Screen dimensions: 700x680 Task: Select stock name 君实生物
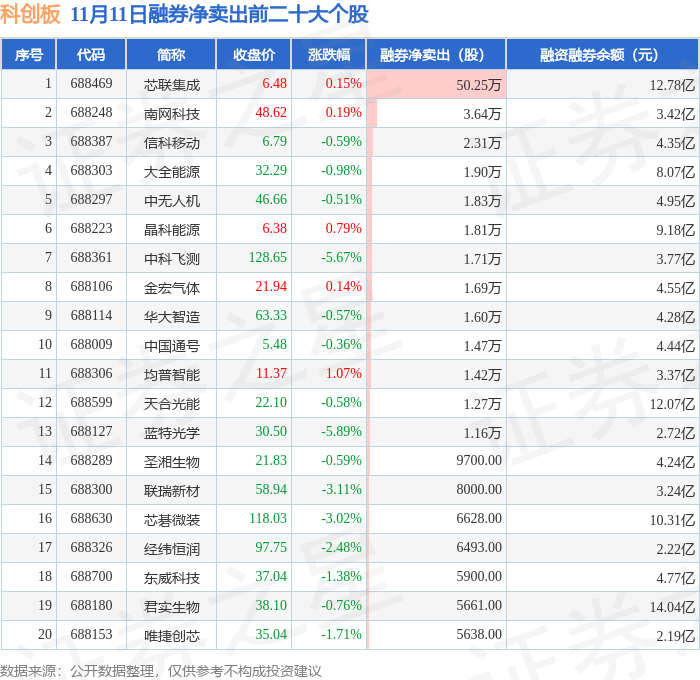(x=171, y=607)
